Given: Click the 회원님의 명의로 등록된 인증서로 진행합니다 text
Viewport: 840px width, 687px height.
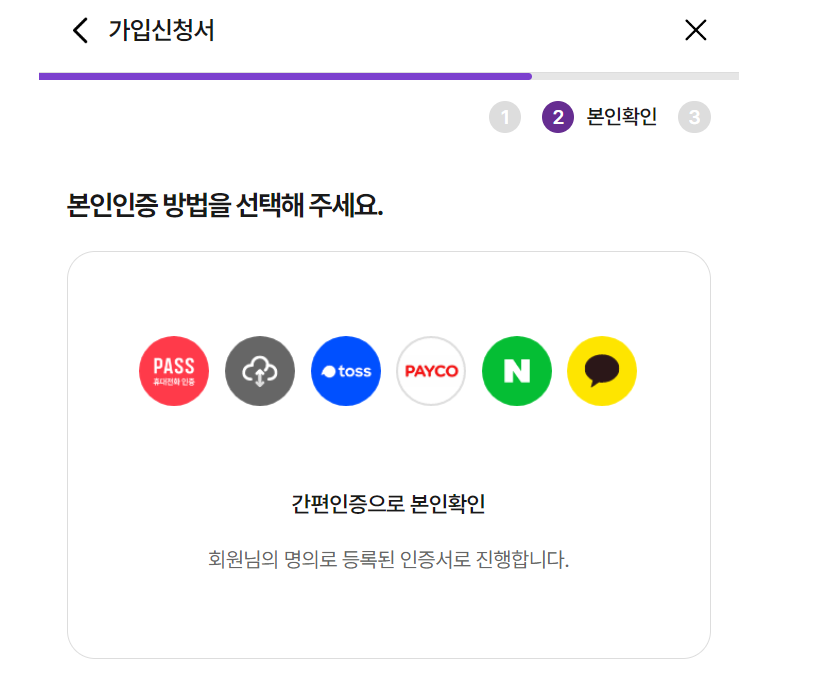Looking at the screenshot, I should pyautogui.click(x=388, y=559).
